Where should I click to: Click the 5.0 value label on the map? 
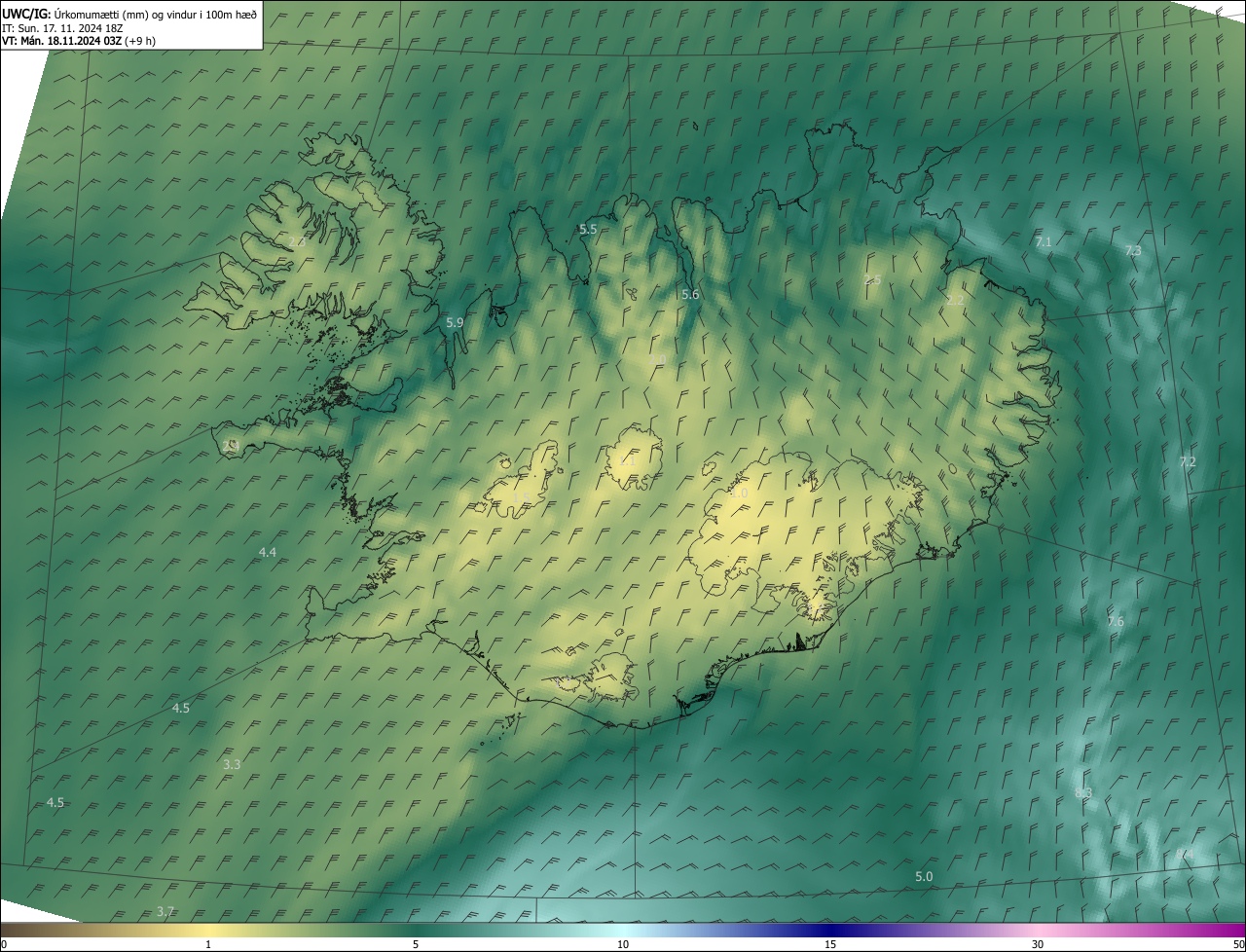click(x=924, y=876)
